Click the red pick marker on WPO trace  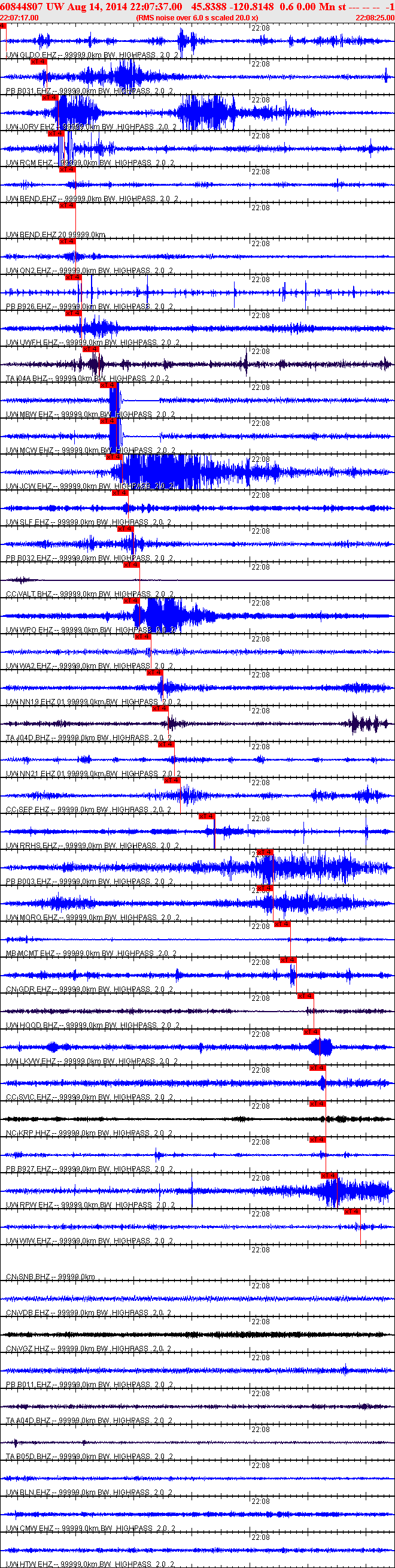tap(132, 600)
